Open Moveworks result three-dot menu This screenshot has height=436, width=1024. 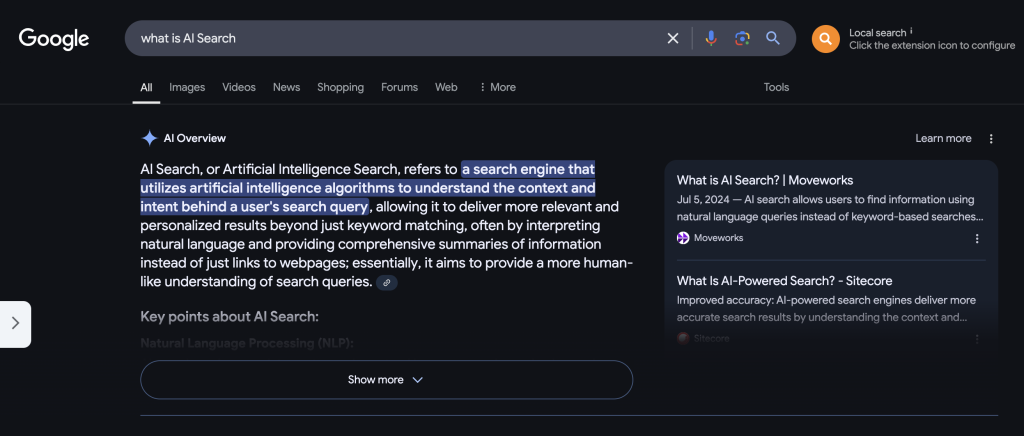click(x=977, y=238)
